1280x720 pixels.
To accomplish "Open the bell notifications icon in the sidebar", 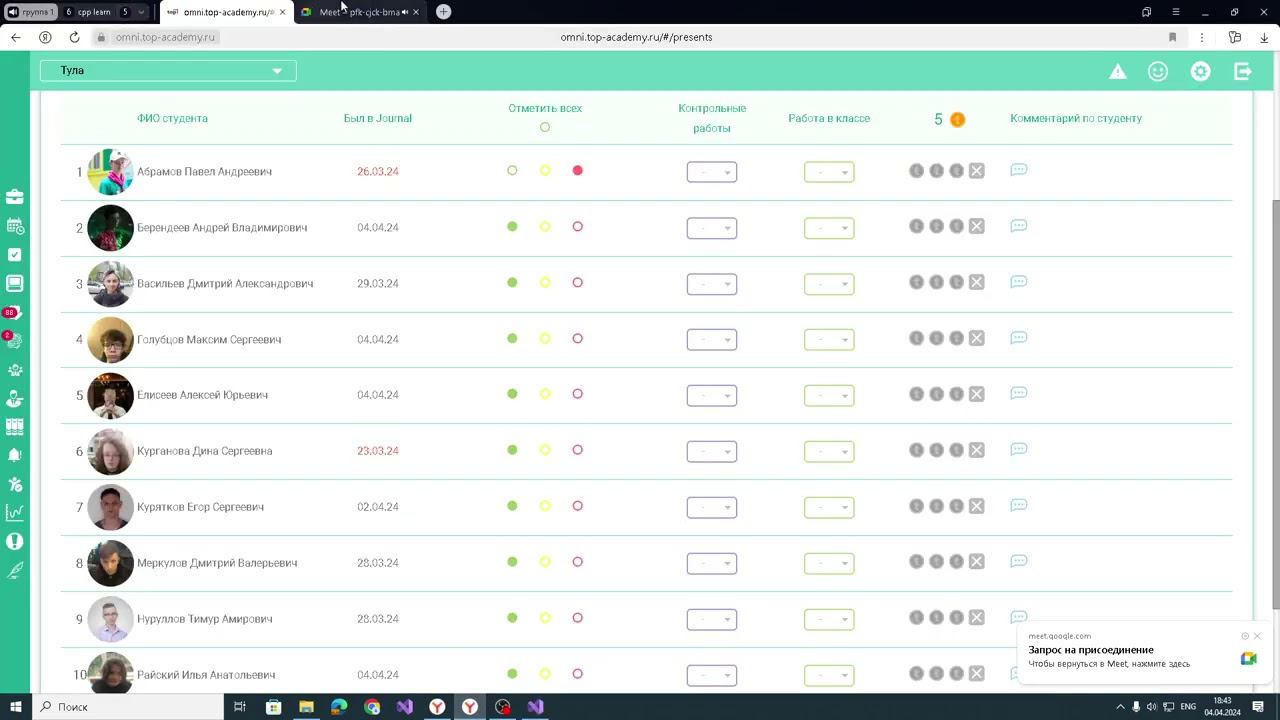I will coord(14,455).
